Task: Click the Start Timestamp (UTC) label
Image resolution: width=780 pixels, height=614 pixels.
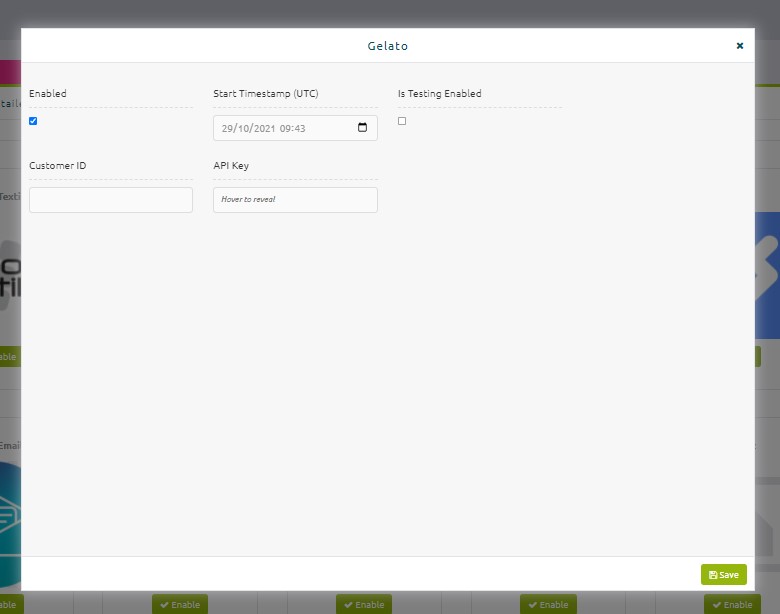Action: pyautogui.click(x=266, y=94)
